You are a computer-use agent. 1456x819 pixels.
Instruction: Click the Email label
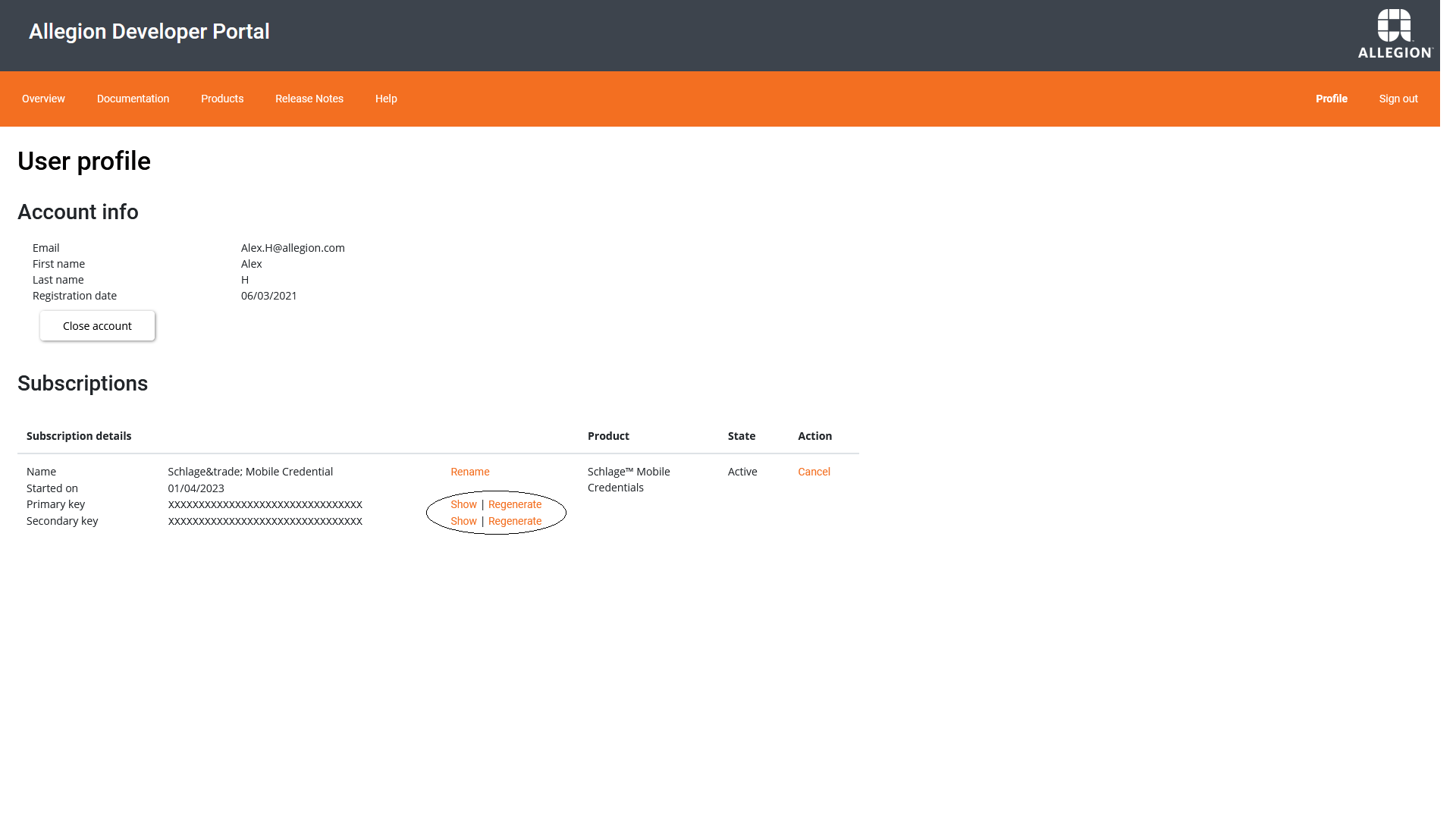pyautogui.click(x=45, y=248)
